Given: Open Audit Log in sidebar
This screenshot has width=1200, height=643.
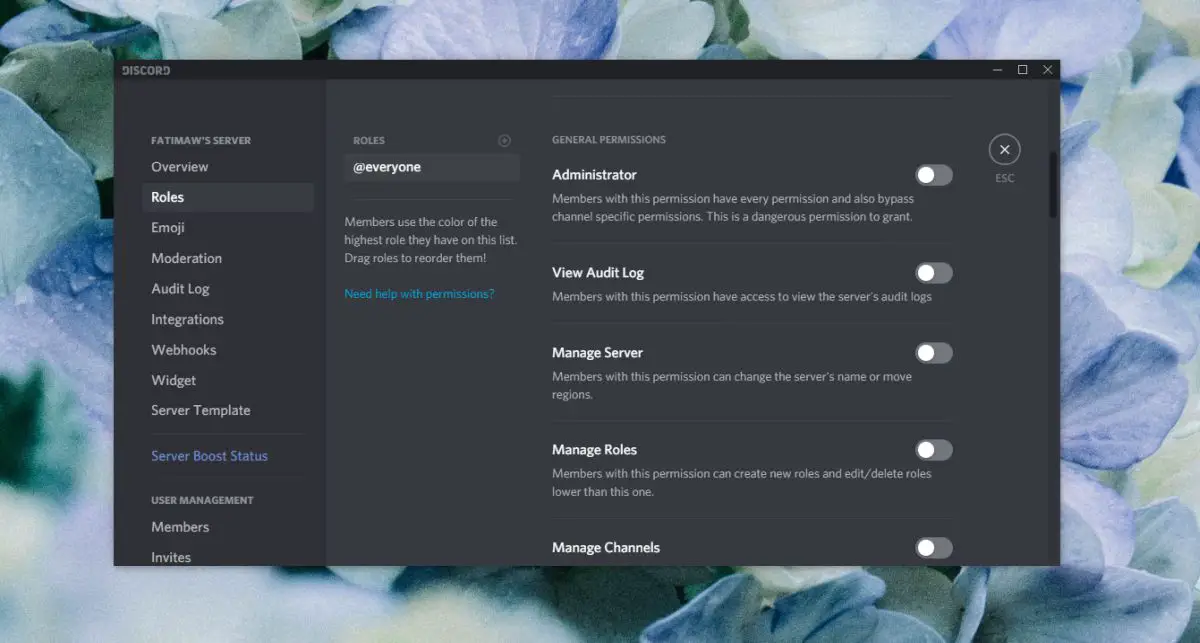Looking at the screenshot, I should coord(228,289).
